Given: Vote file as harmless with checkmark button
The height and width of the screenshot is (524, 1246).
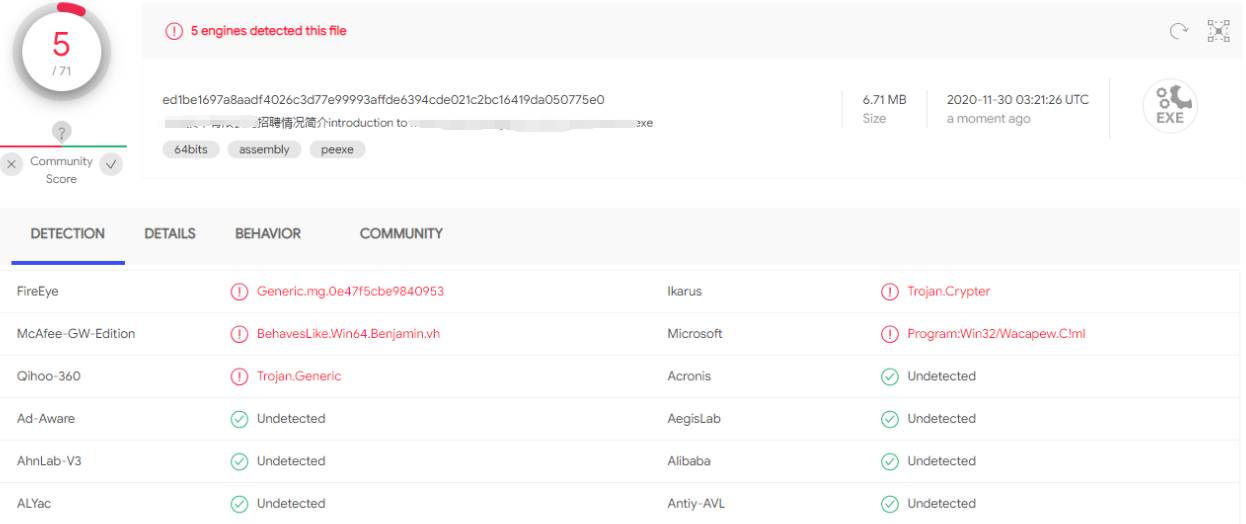Looking at the screenshot, I should point(111,164).
